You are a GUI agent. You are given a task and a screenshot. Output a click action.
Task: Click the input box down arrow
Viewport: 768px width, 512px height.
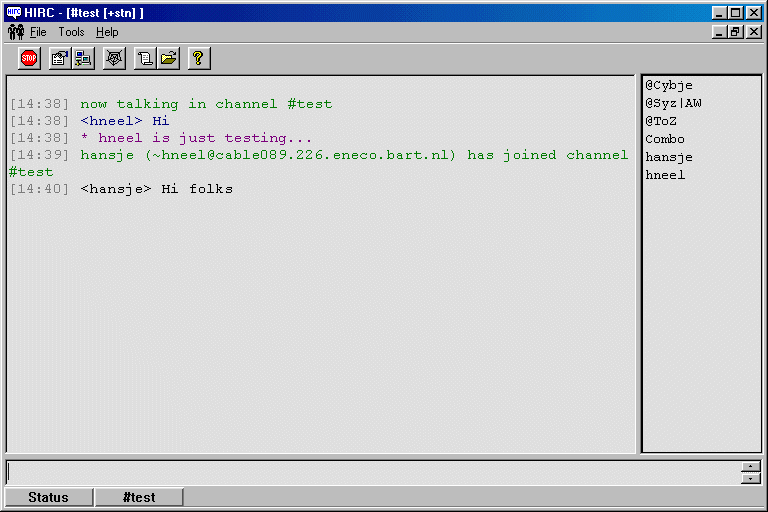pos(750,478)
